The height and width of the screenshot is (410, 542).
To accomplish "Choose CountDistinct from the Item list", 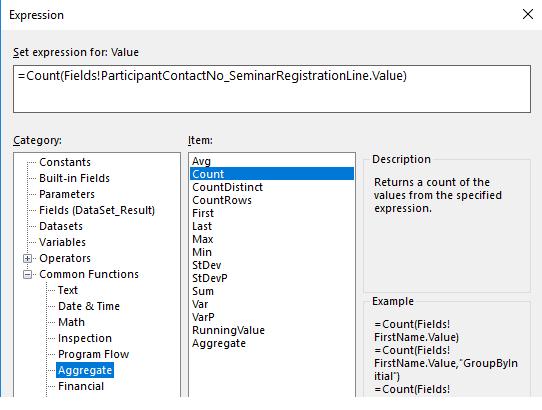I will pyautogui.click(x=227, y=187).
